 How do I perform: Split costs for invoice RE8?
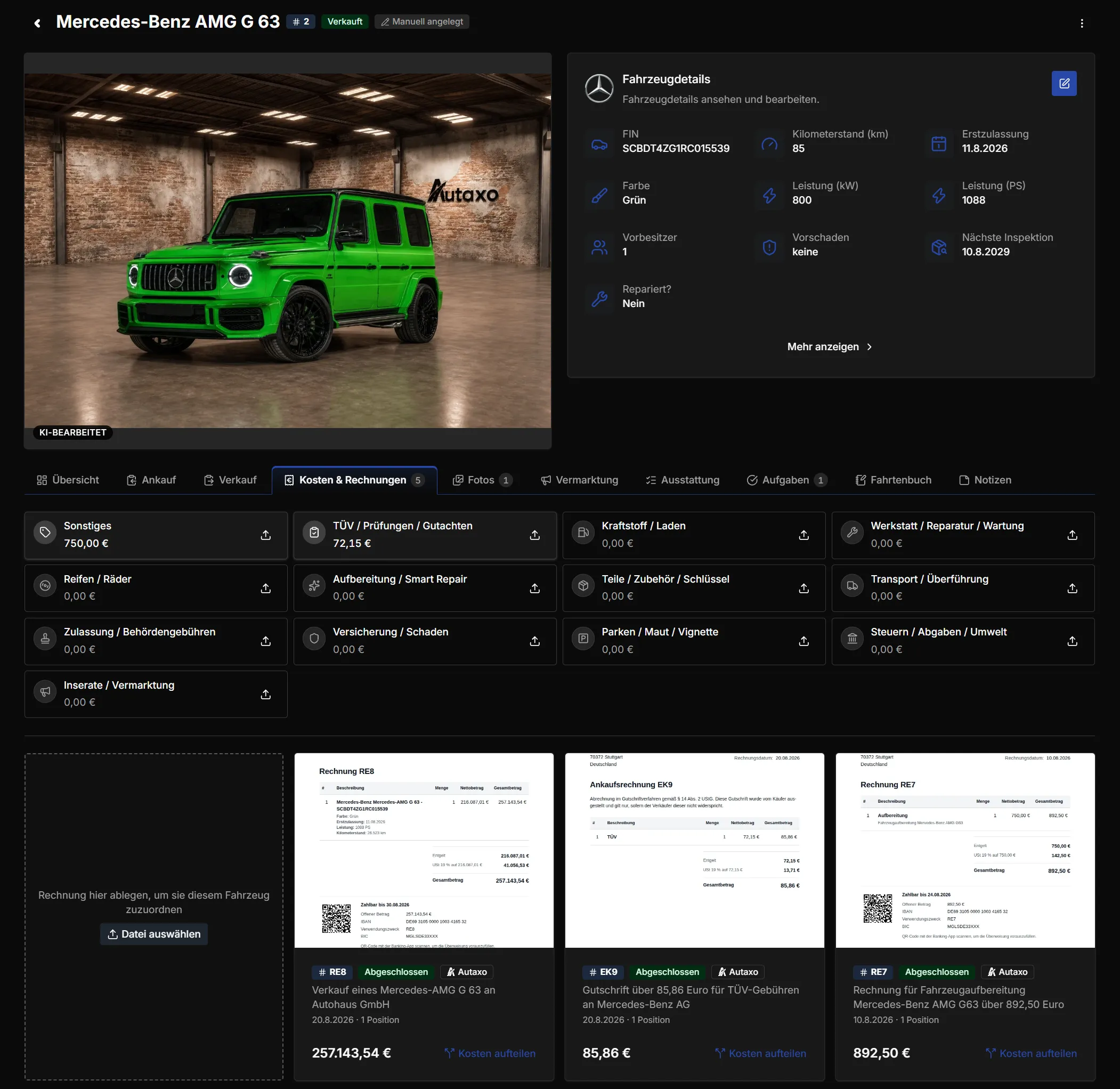[x=490, y=1053]
